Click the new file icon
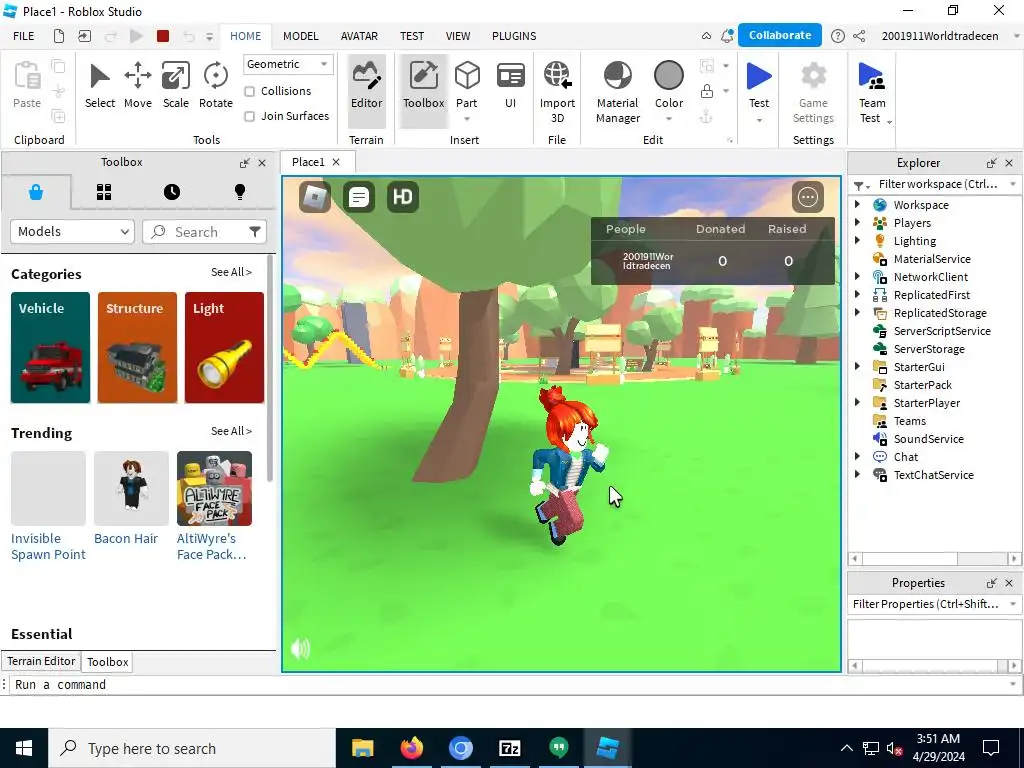This screenshot has height=768, width=1024. coord(59,36)
